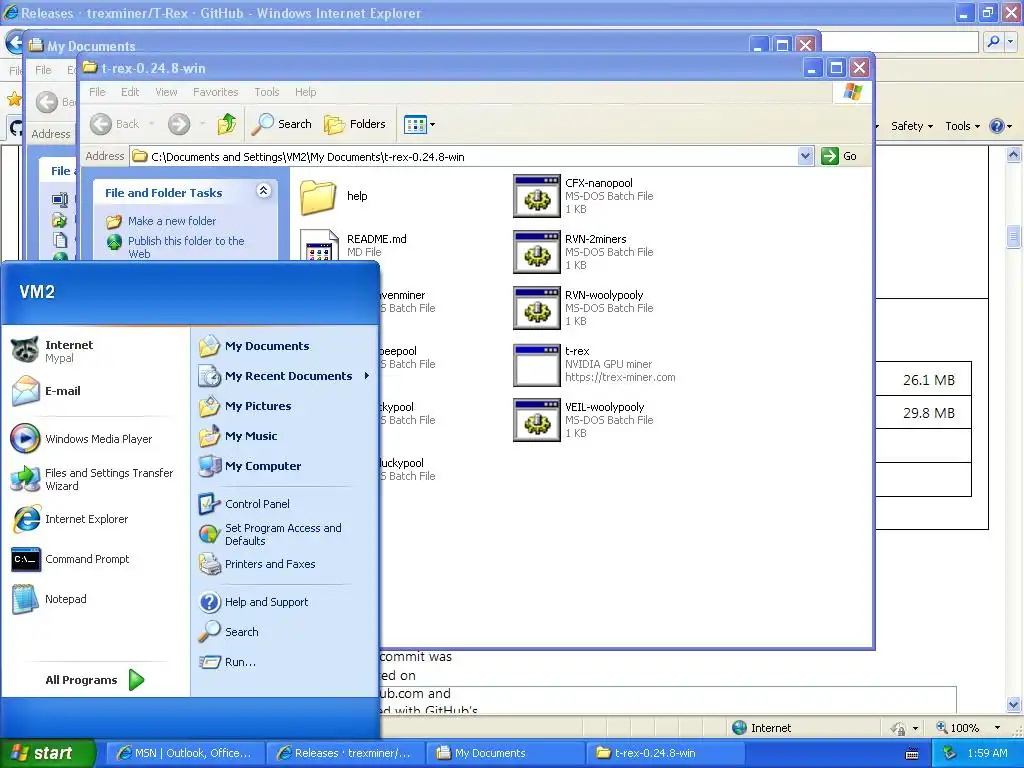Open Files and Settings Transfer Wizard
Screen dimensions: 1024x768
pyautogui.click(x=92, y=479)
